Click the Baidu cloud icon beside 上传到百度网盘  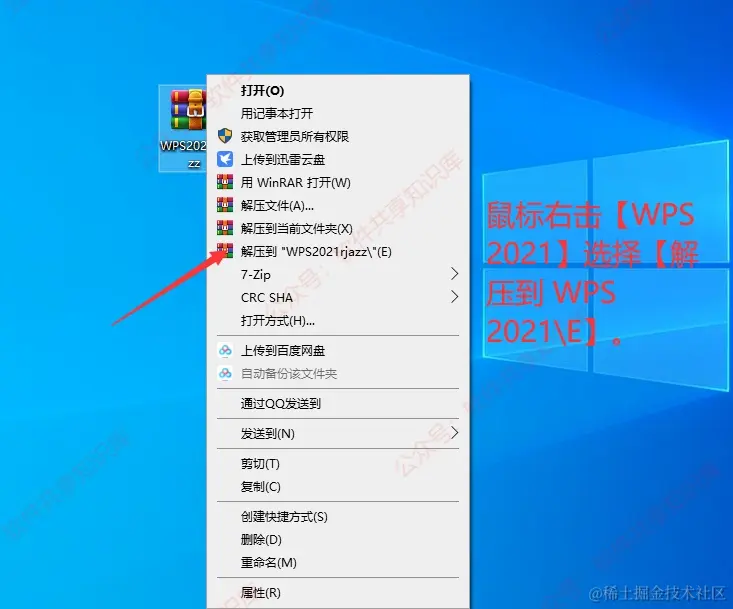pyautogui.click(x=225, y=350)
